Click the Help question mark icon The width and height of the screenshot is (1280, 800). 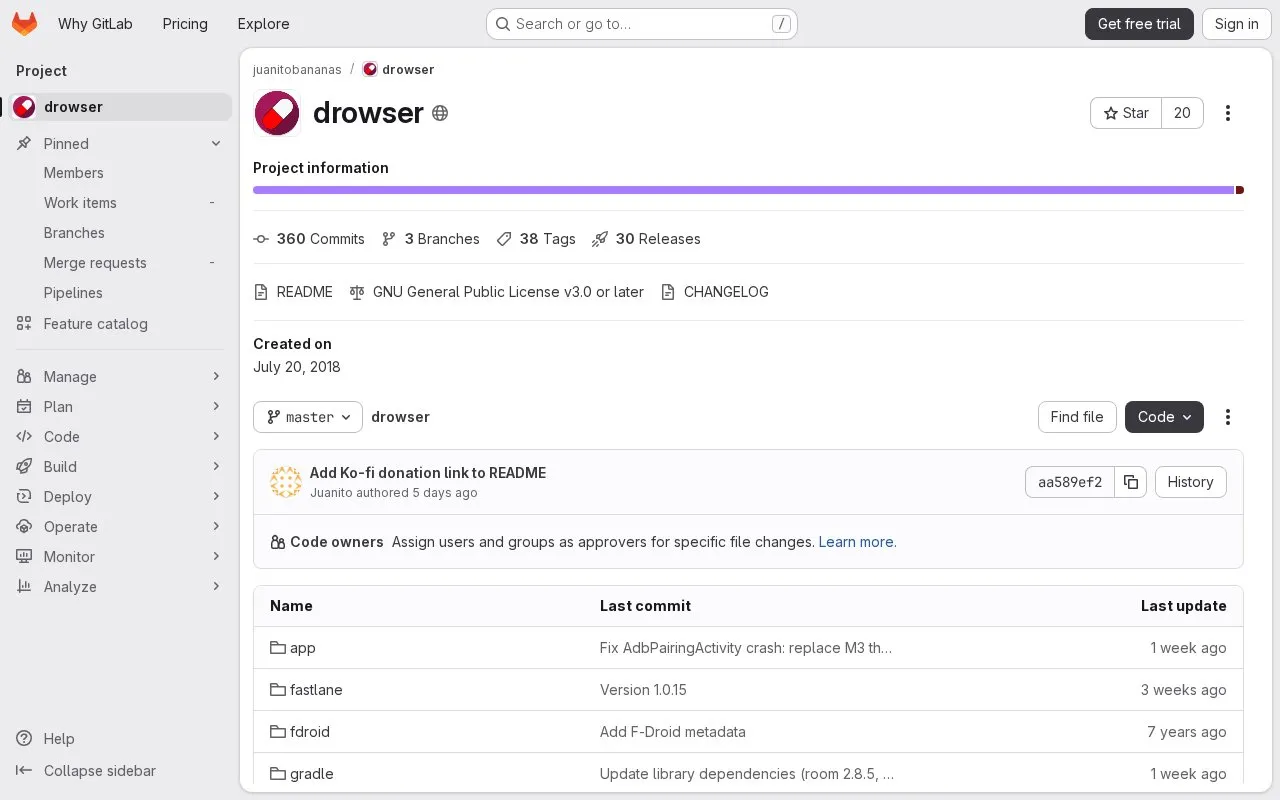pos(24,739)
